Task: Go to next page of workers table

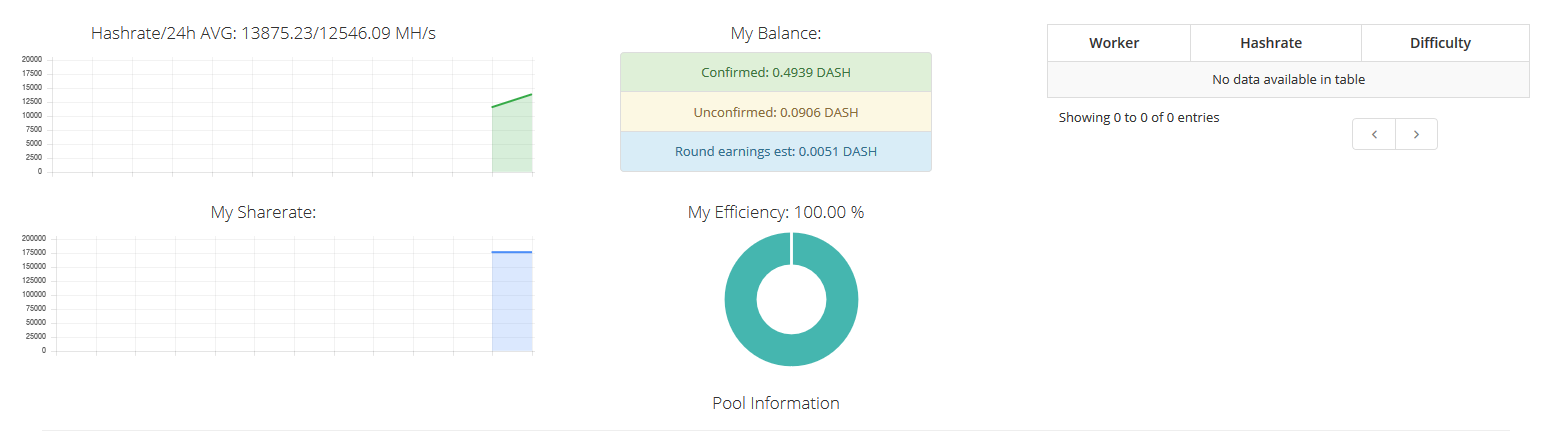Action: pyautogui.click(x=1416, y=134)
